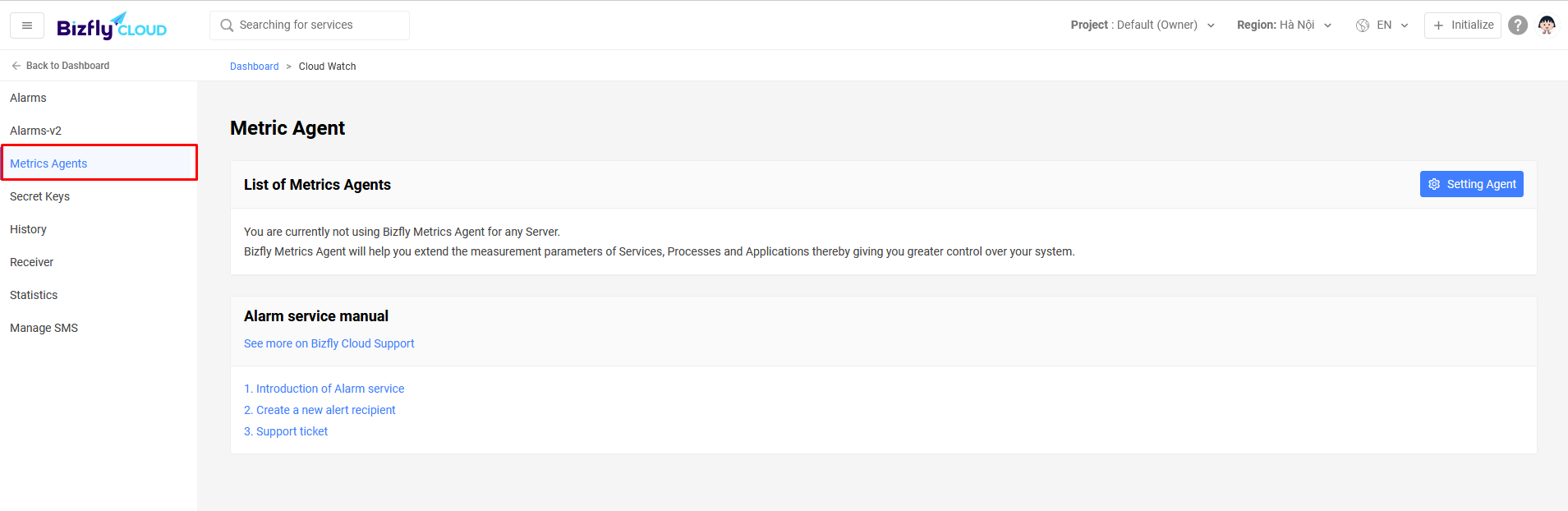The width and height of the screenshot is (1568, 511).
Task: Open See more on Bizfly Cloud Support
Action: (329, 343)
